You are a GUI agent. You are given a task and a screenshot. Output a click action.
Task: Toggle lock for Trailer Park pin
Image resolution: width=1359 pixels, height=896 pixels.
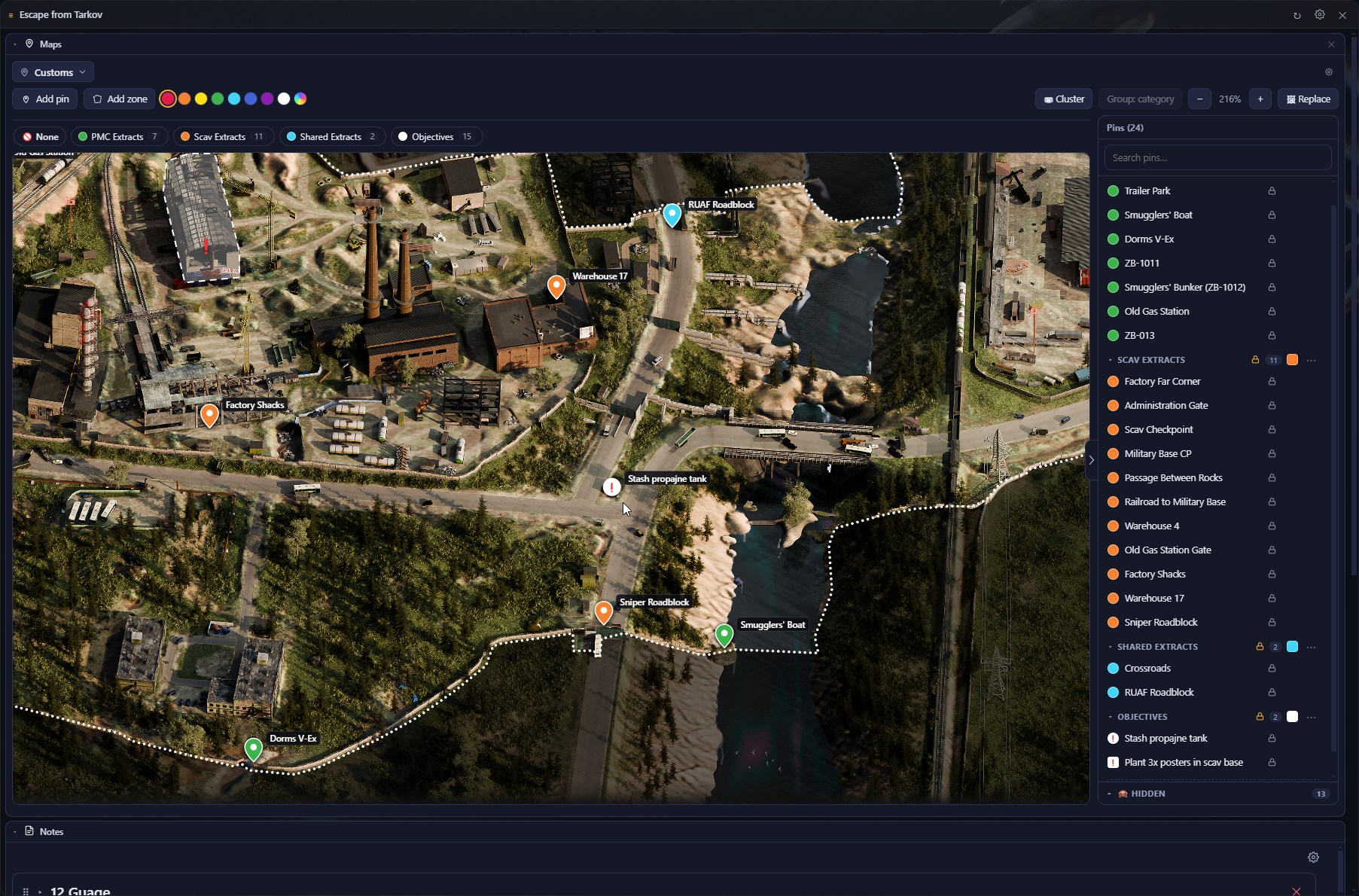tap(1272, 191)
